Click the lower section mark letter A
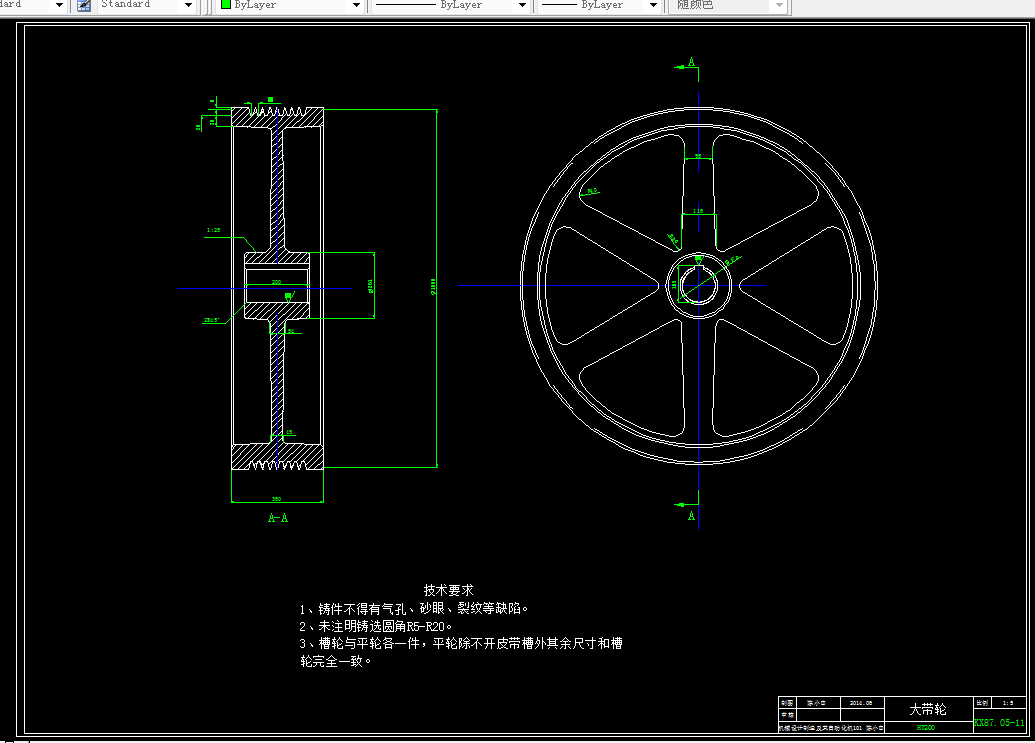 click(x=692, y=516)
